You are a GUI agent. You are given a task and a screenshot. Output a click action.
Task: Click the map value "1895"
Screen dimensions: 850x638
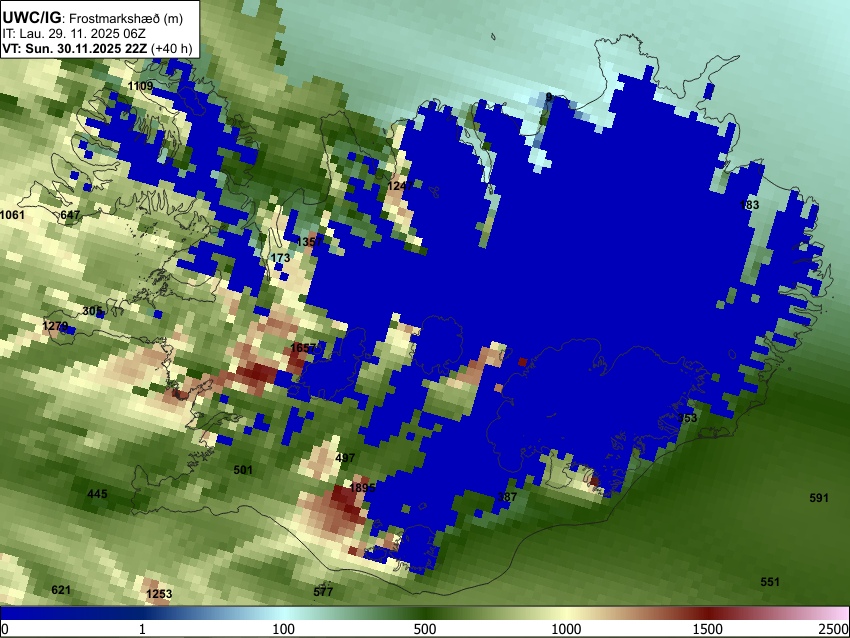coord(362,487)
